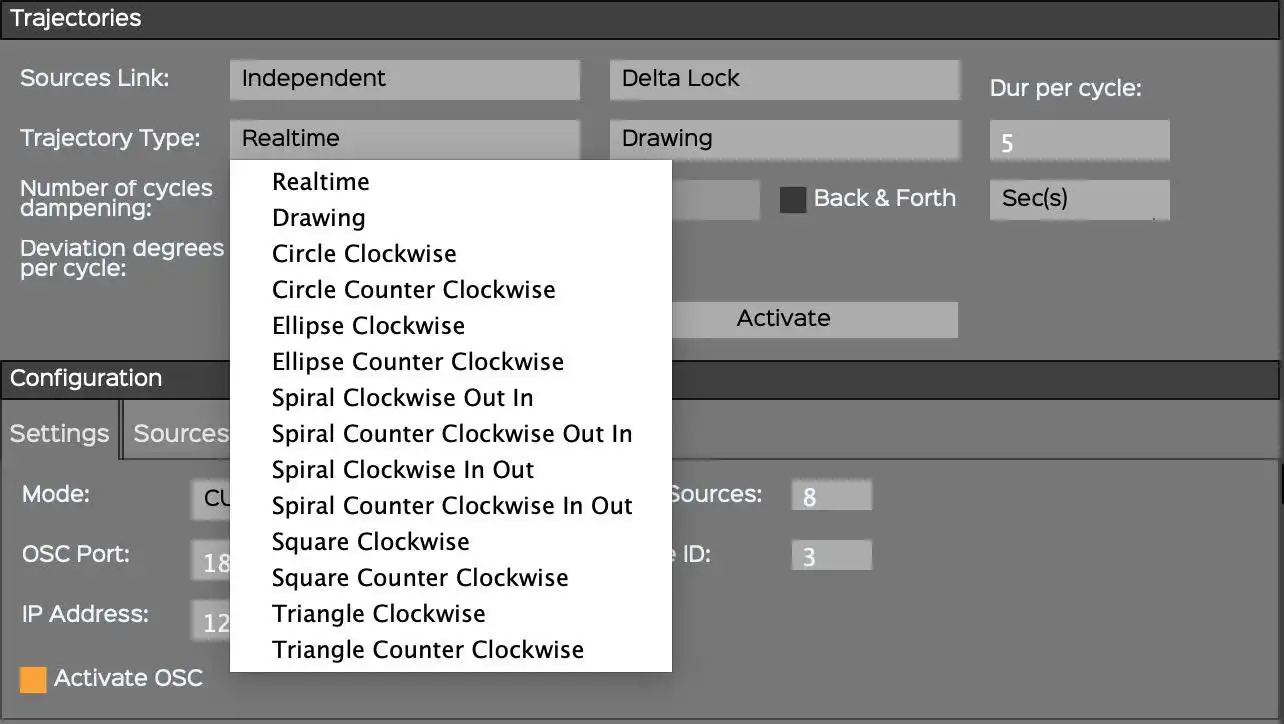Toggle the Back & Forth checkbox

793,199
